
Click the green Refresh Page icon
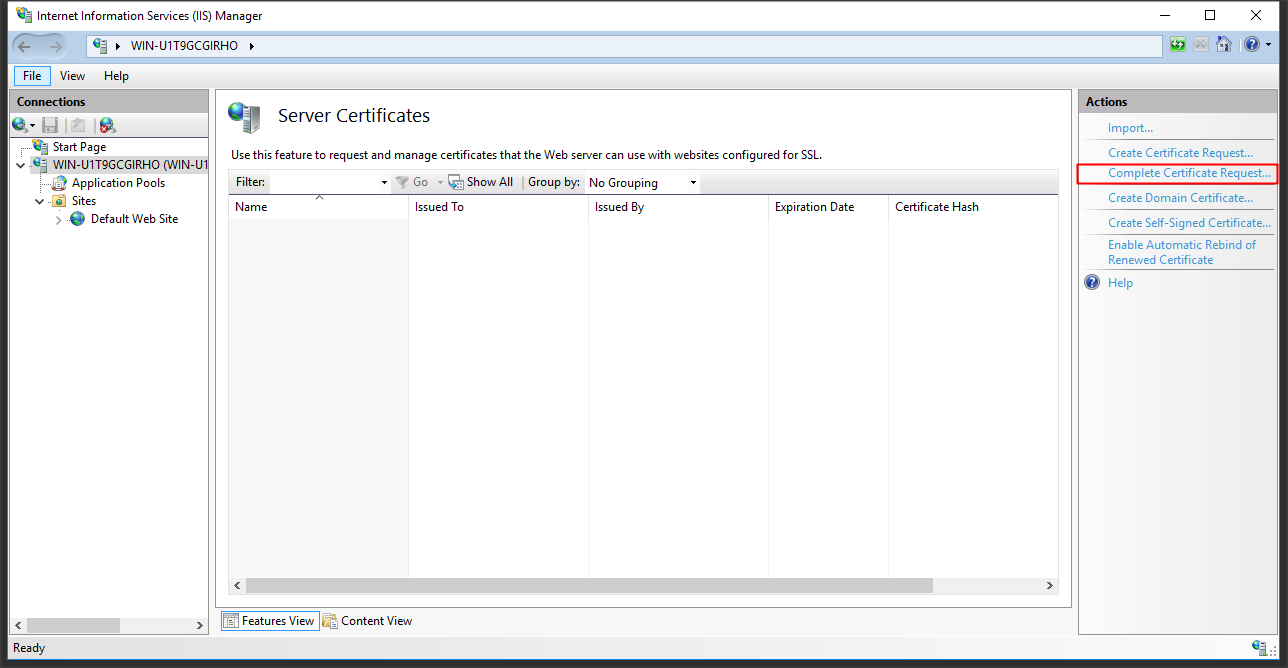click(1177, 45)
